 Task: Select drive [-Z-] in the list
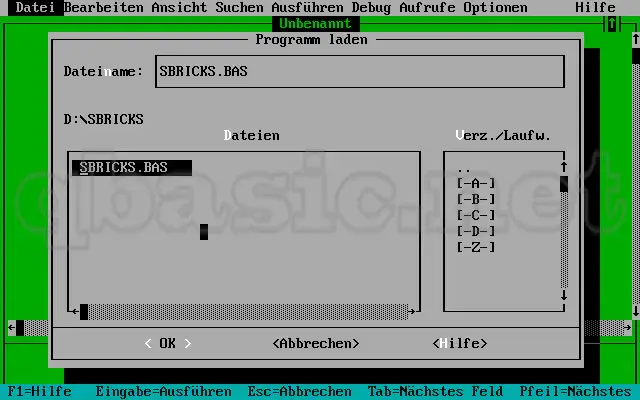click(476, 247)
